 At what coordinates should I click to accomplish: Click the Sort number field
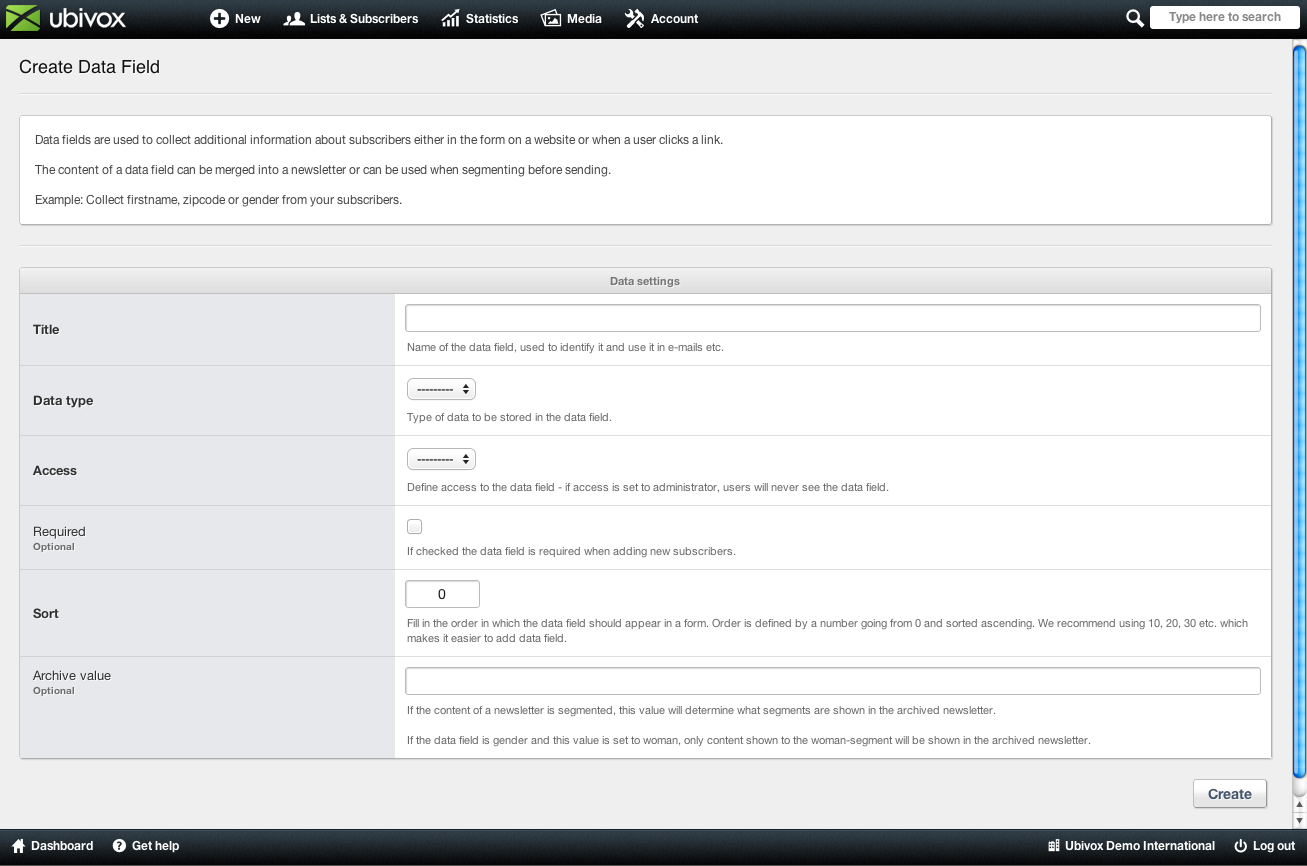[442, 594]
